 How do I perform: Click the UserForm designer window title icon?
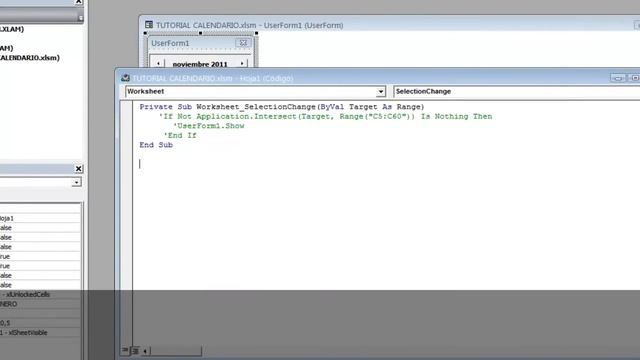[149, 25]
